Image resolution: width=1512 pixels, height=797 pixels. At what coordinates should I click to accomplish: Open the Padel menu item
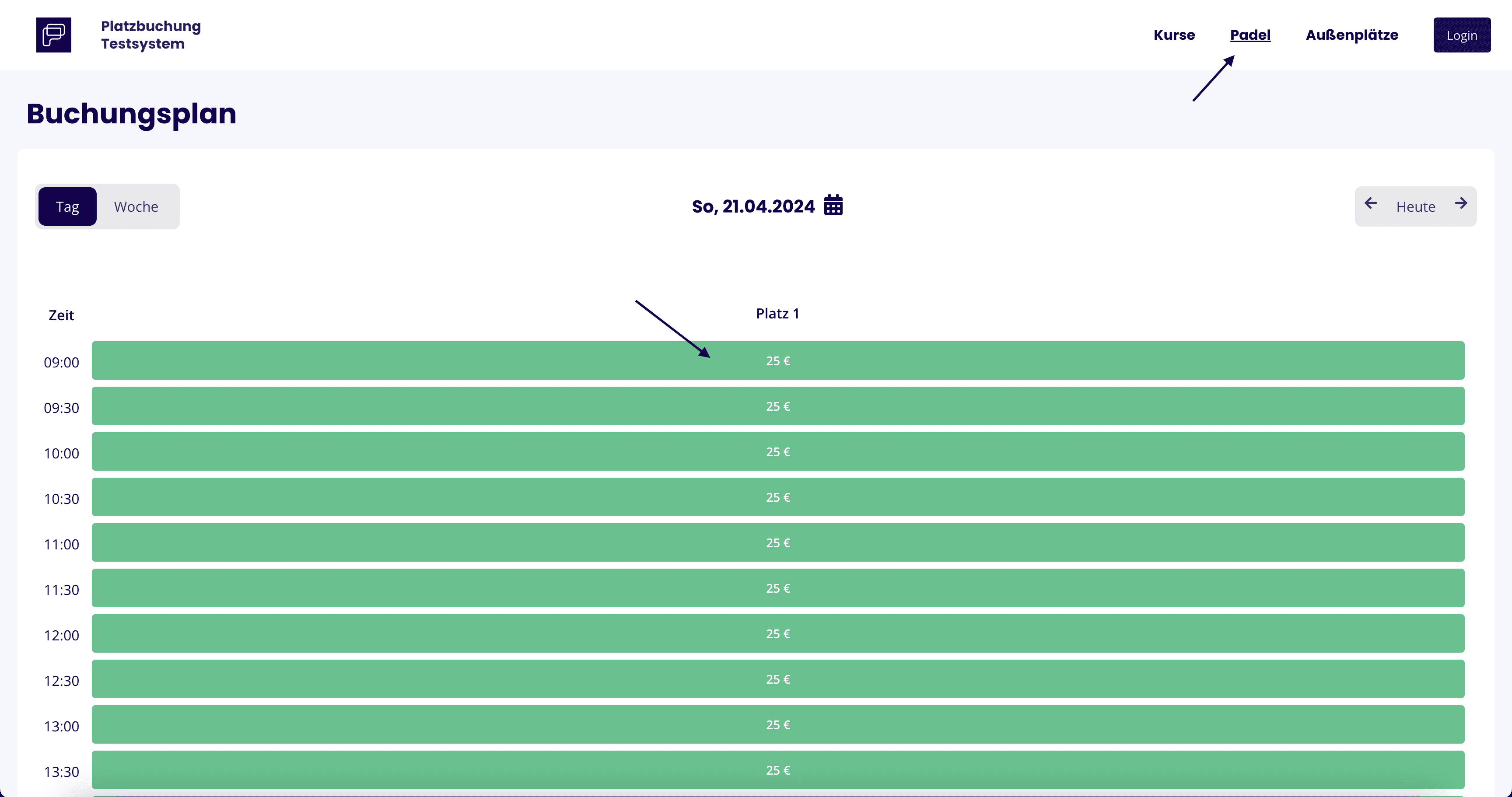[1250, 35]
